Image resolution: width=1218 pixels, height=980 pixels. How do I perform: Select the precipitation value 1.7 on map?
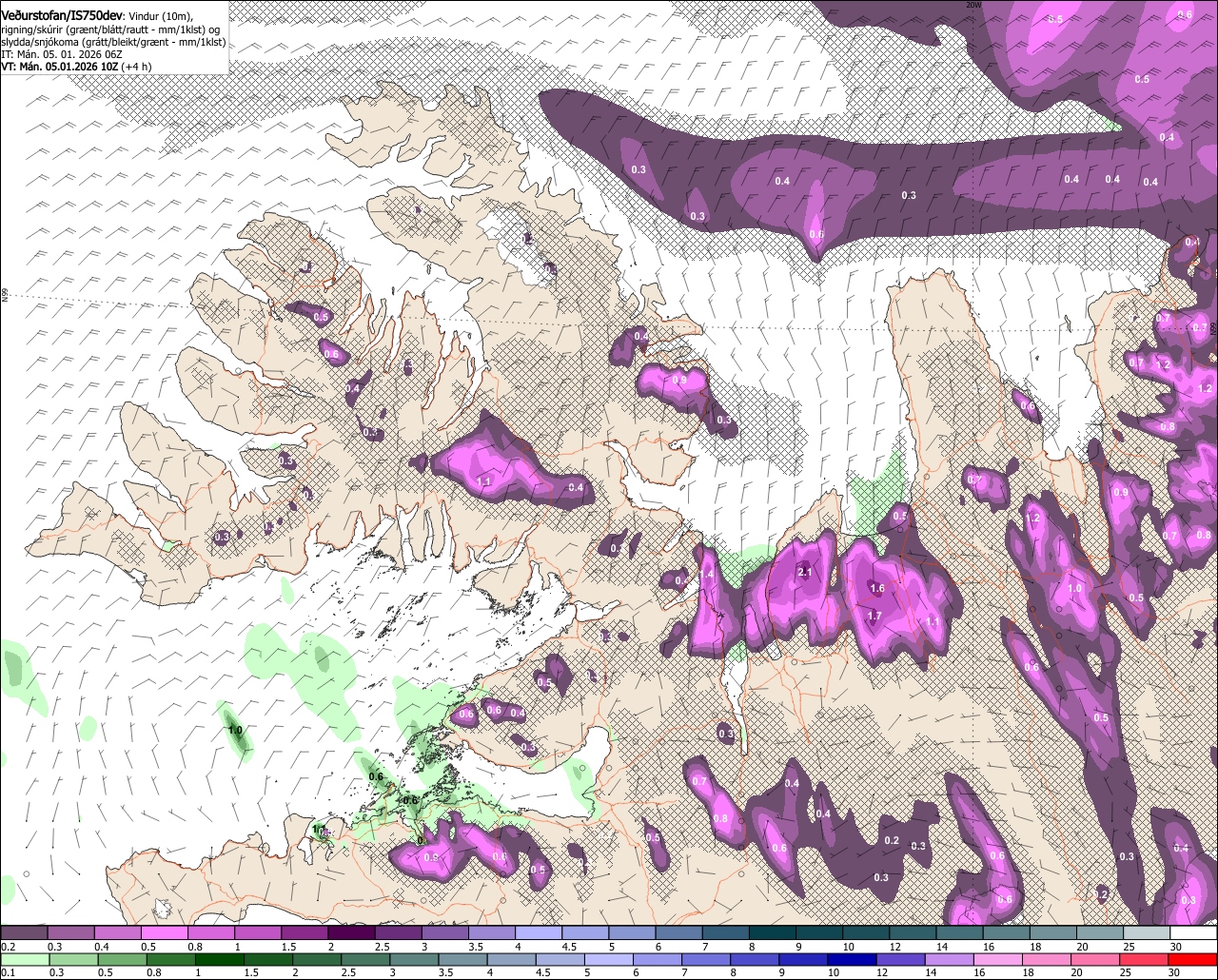[x=874, y=617]
